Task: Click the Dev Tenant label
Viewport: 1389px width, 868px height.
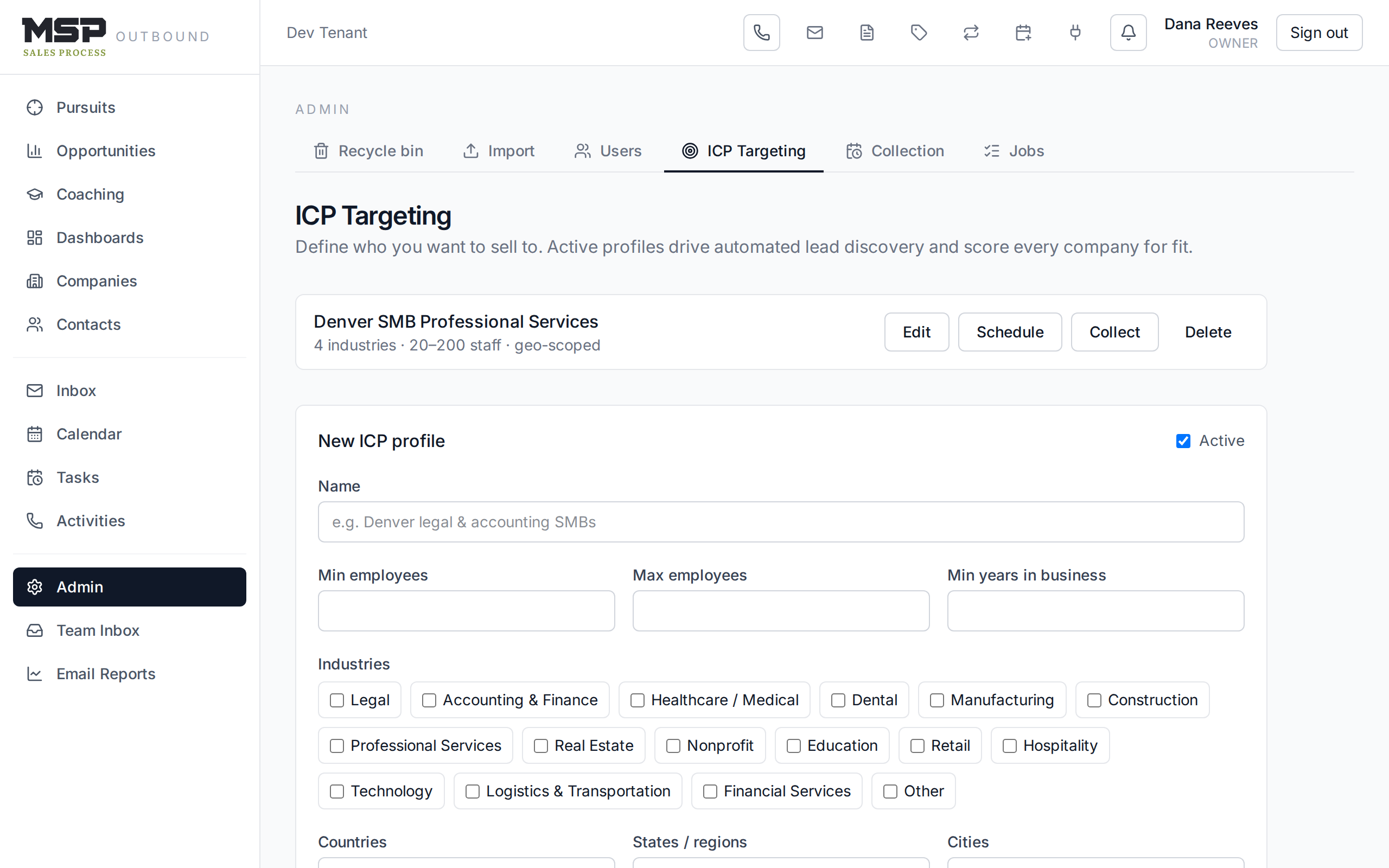Action: [x=327, y=33]
